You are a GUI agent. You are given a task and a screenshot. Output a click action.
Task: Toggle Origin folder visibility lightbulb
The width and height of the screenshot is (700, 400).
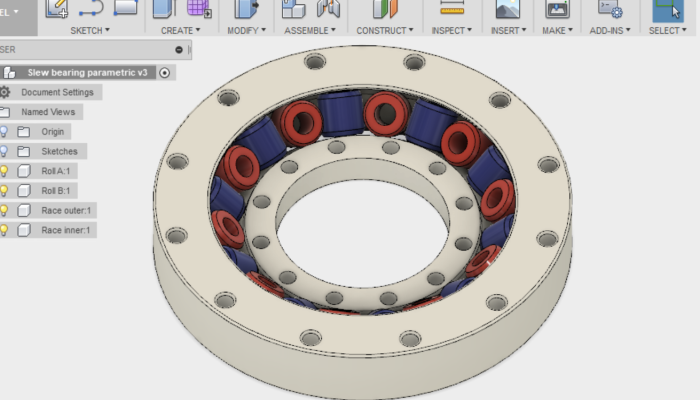pyautogui.click(x=4, y=132)
